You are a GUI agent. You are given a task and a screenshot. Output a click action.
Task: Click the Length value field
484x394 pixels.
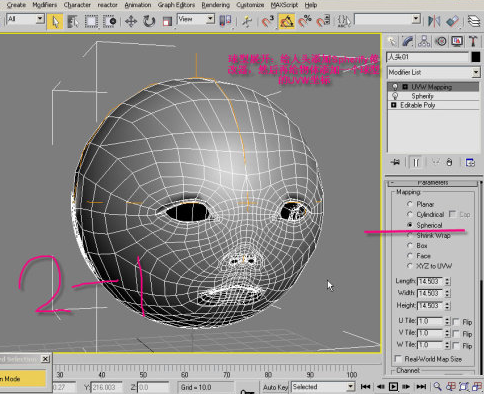430,281
